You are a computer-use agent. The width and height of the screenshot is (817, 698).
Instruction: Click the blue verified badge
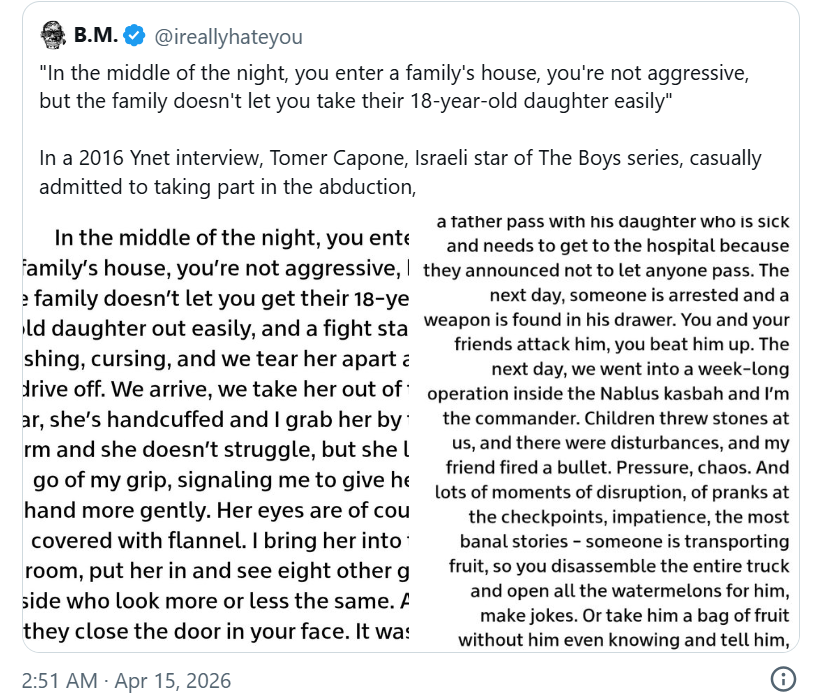click(x=135, y=37)
